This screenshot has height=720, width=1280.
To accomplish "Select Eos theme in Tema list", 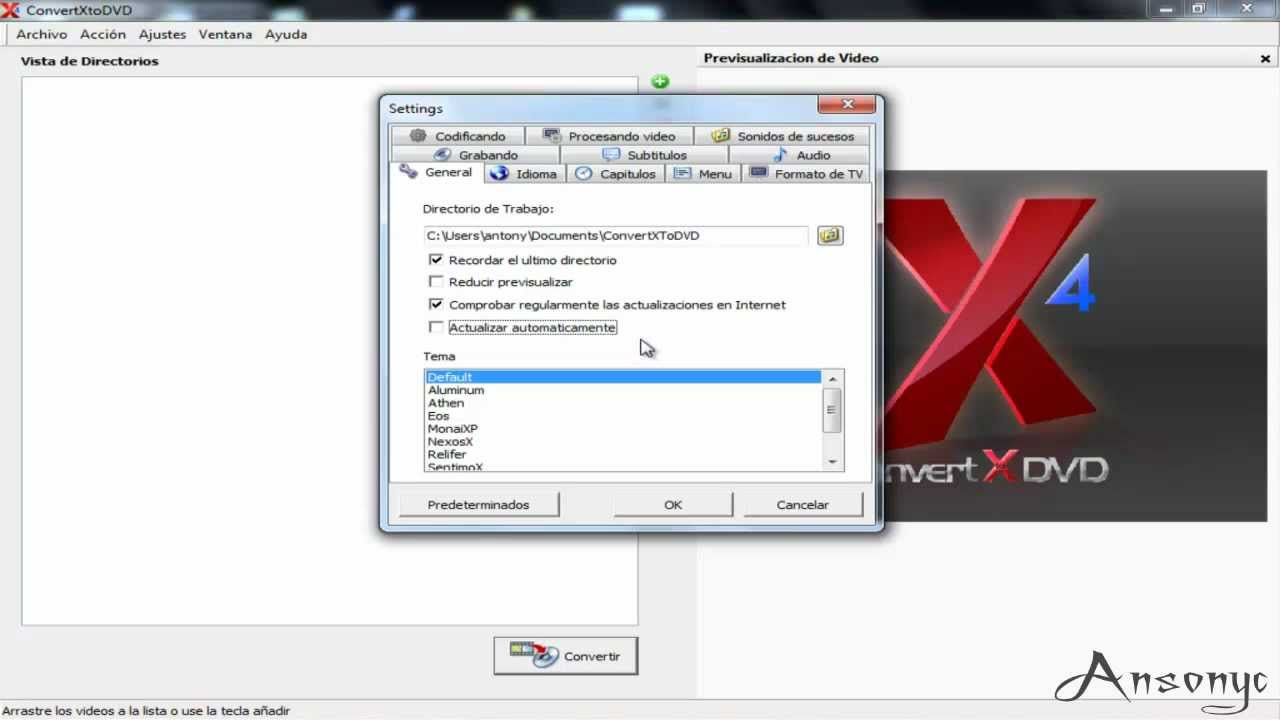I will coord(623,416).
